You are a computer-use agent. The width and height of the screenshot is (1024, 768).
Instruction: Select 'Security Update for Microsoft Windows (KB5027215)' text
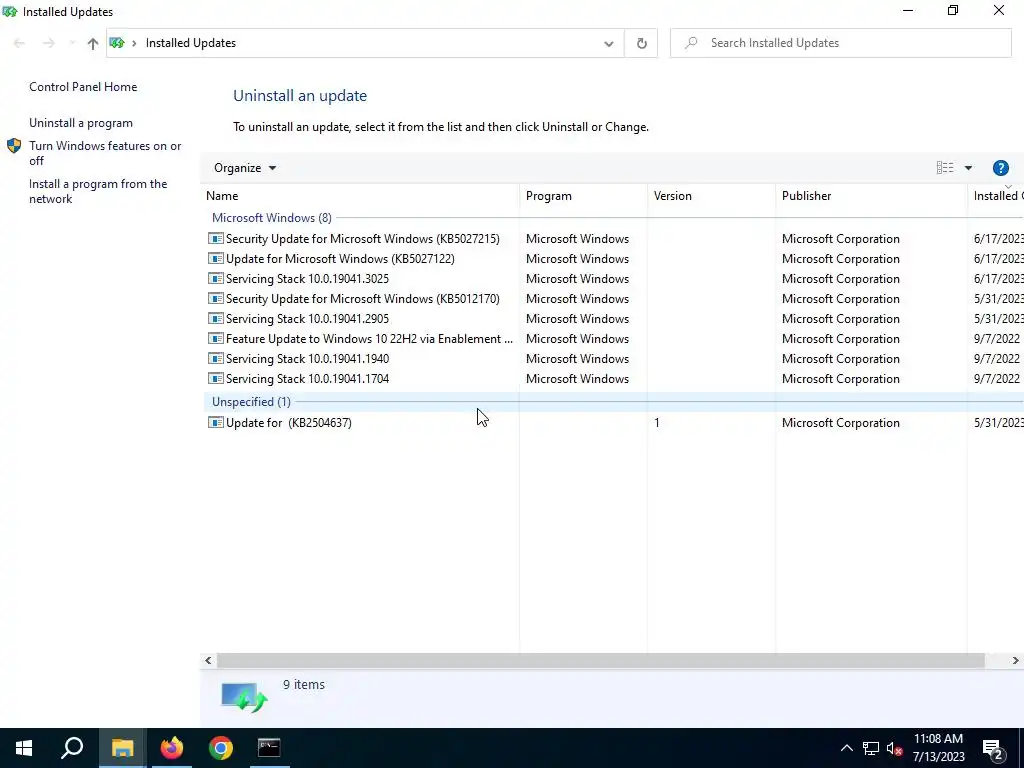tap(362, 239)
